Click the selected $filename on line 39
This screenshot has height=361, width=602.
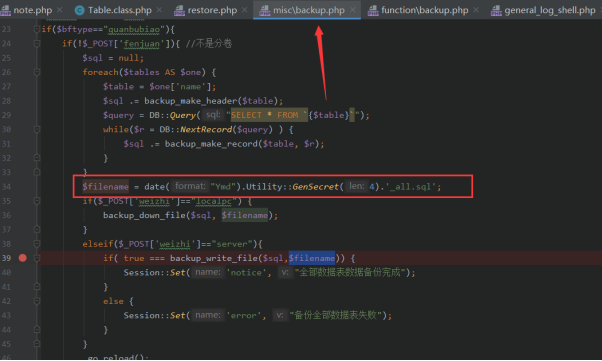[x=312, y=258]
